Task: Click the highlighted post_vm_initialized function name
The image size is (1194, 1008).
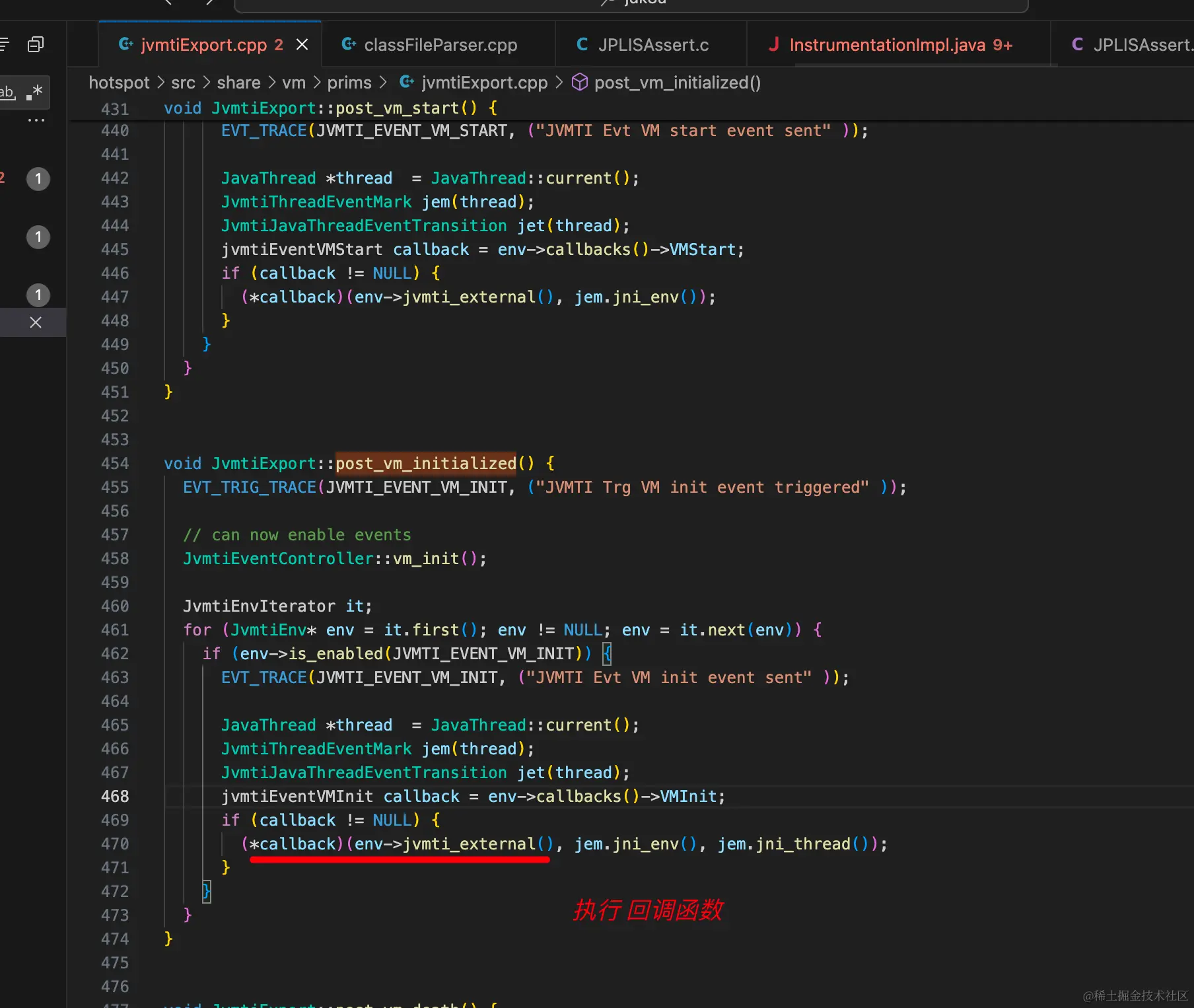Action: coord(426,463)
